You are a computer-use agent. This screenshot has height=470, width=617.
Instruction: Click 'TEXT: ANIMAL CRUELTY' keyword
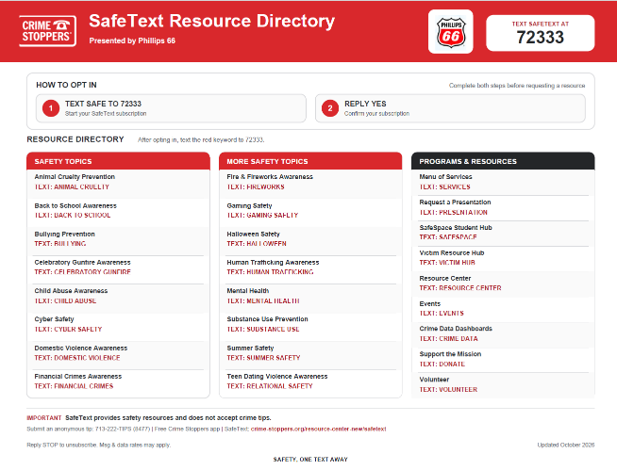point(72,187)
